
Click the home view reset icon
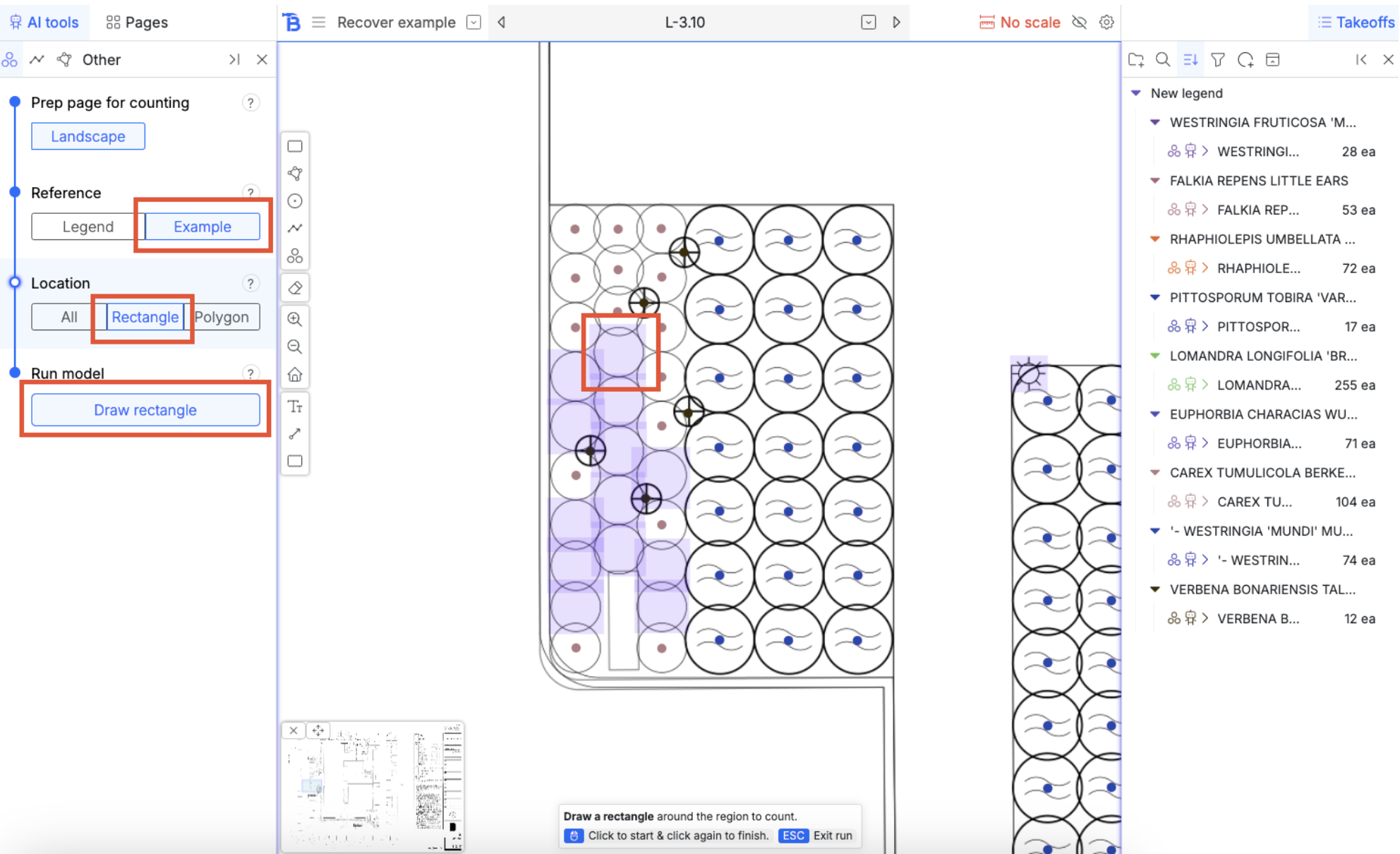(x=295, y=375)
